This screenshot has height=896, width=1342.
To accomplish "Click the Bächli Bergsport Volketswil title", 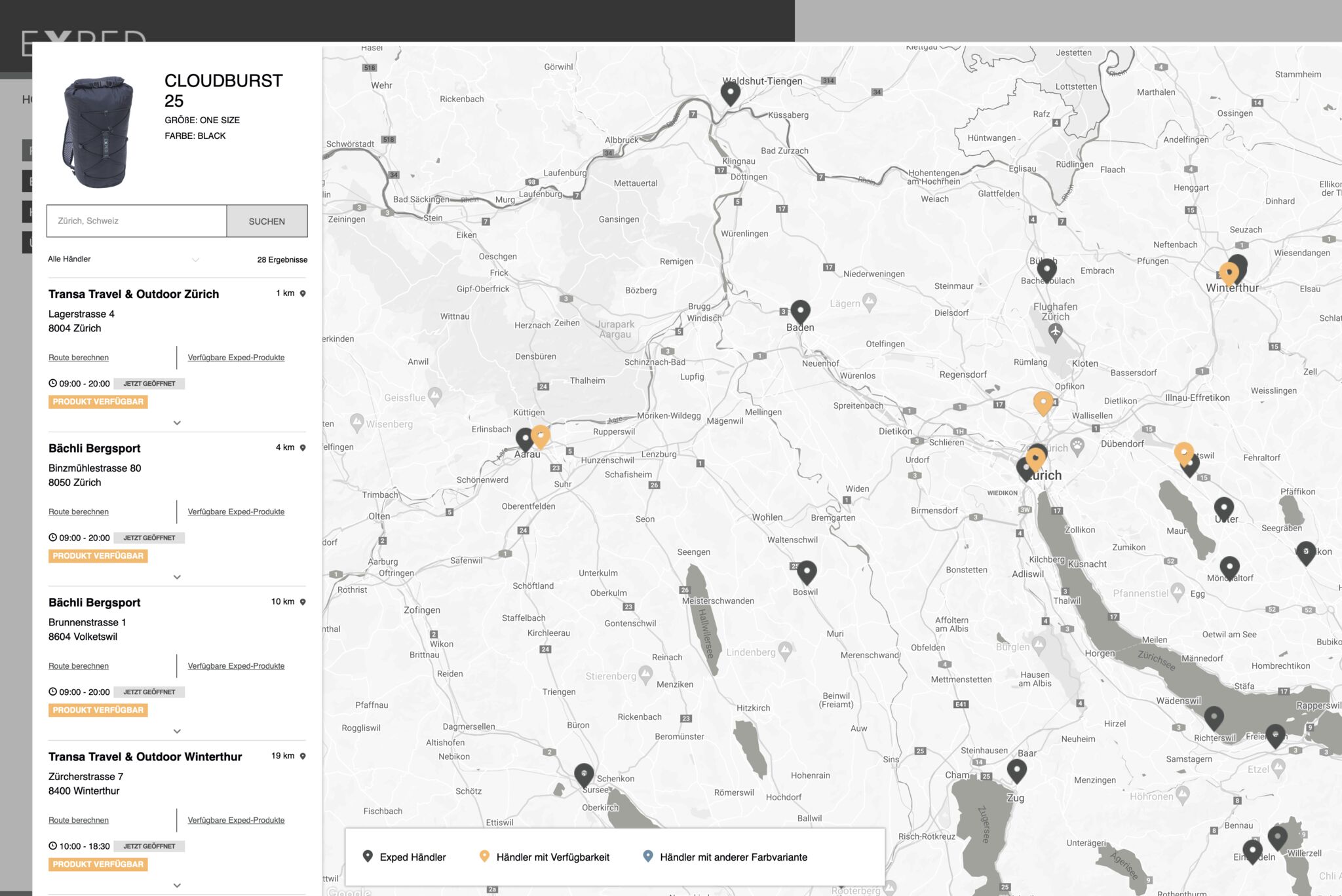I will 94,603.
